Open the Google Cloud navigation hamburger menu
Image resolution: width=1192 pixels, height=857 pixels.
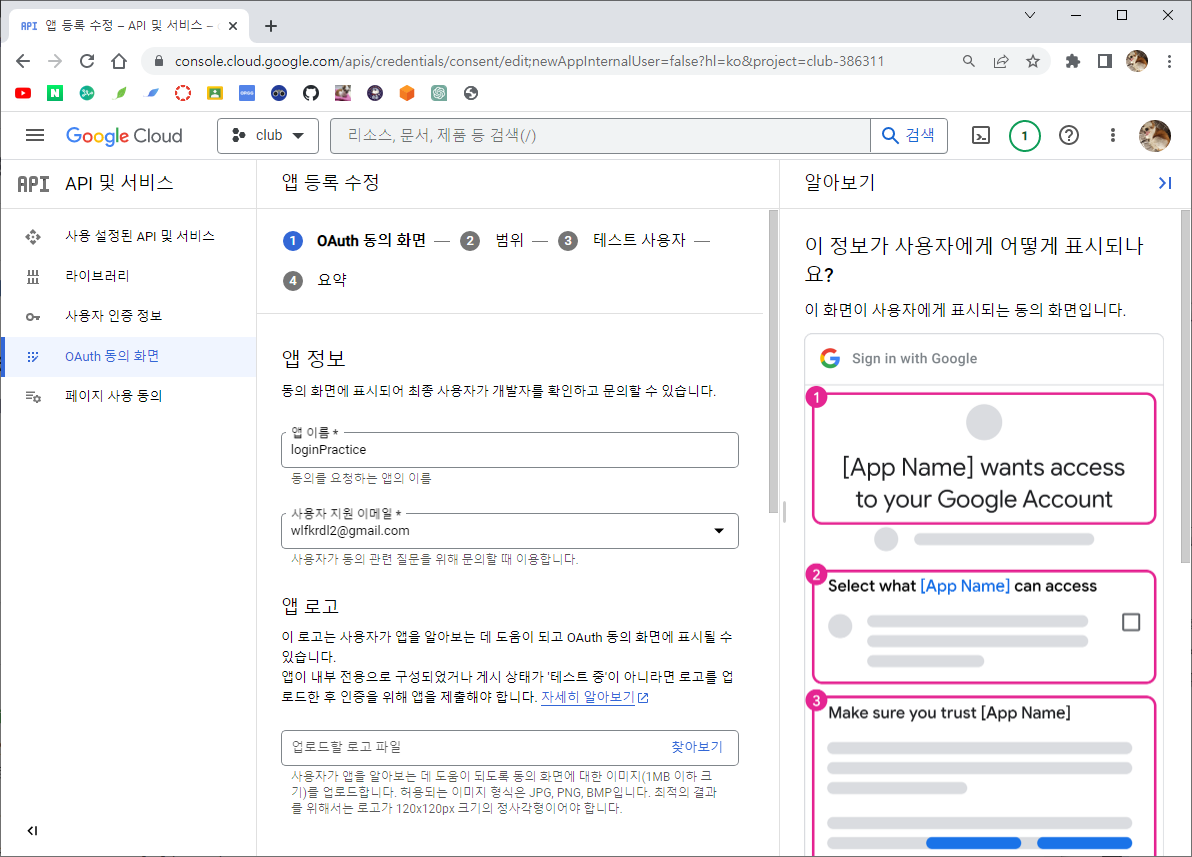[35, 135]
